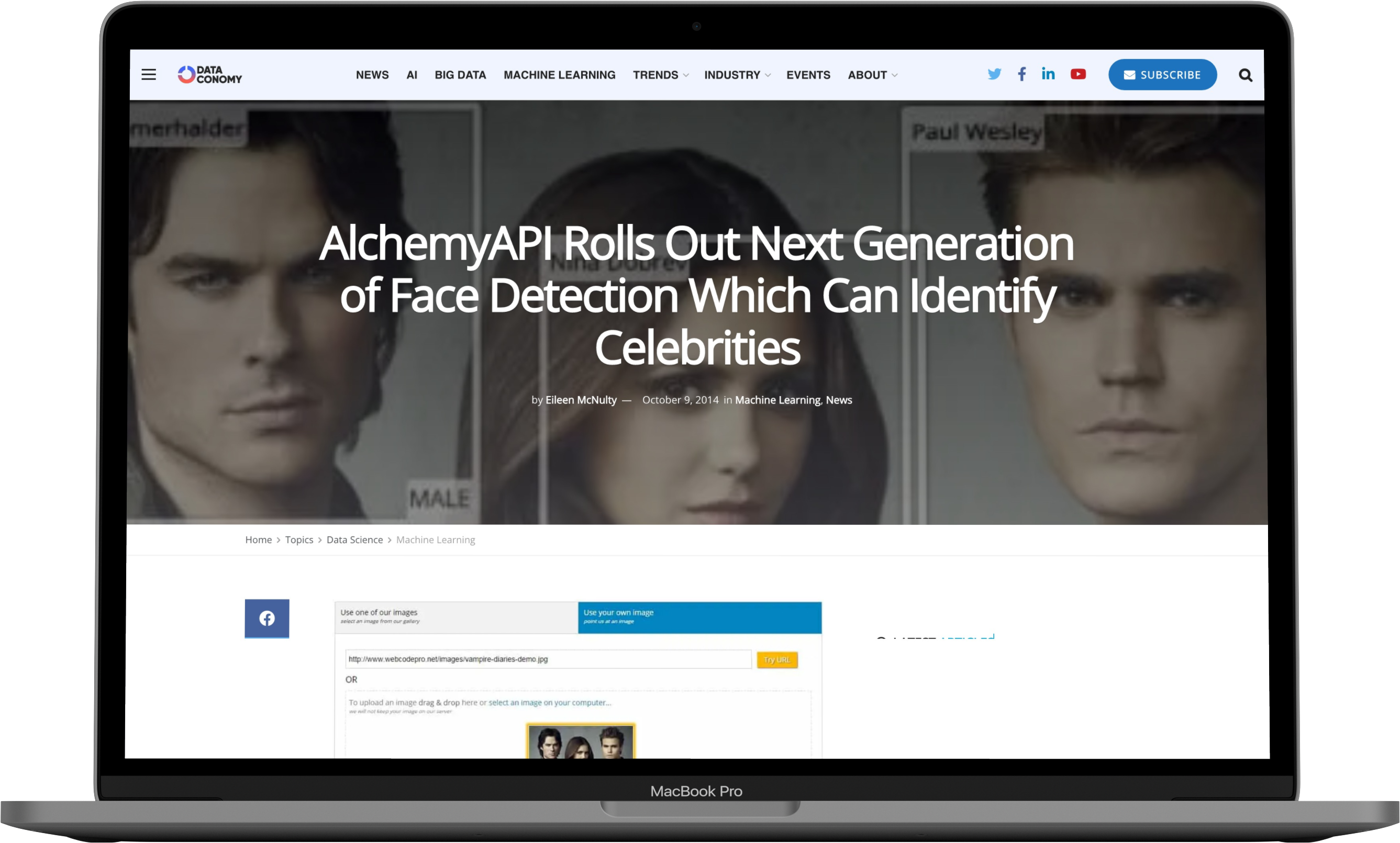This screenshot has width=1400, height=843.
Task: Open the YouTube icon in header
Action: point(1078,74)
